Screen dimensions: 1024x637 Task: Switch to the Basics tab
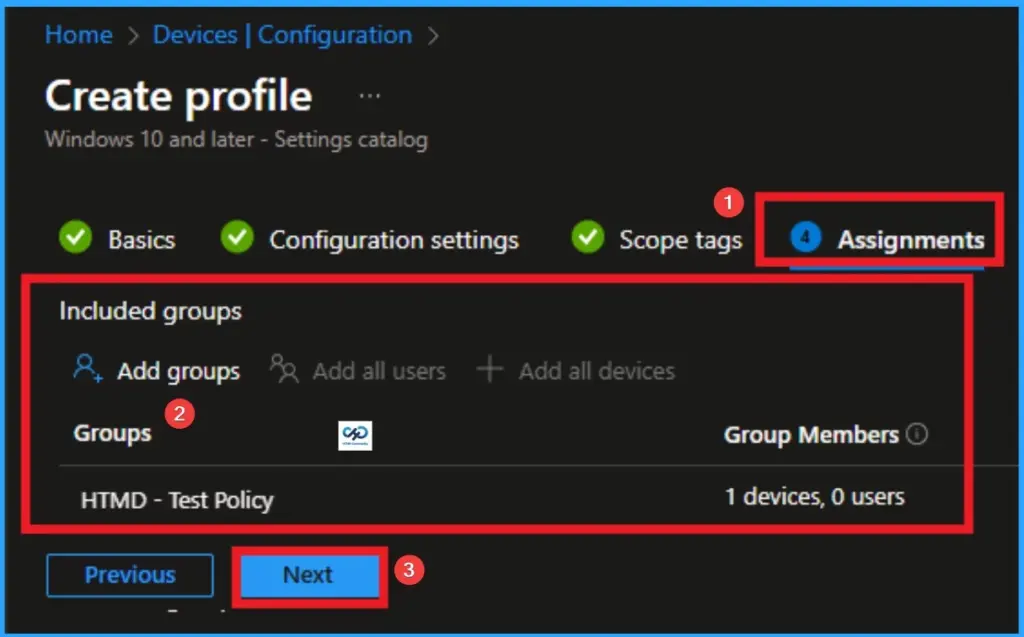141,238
